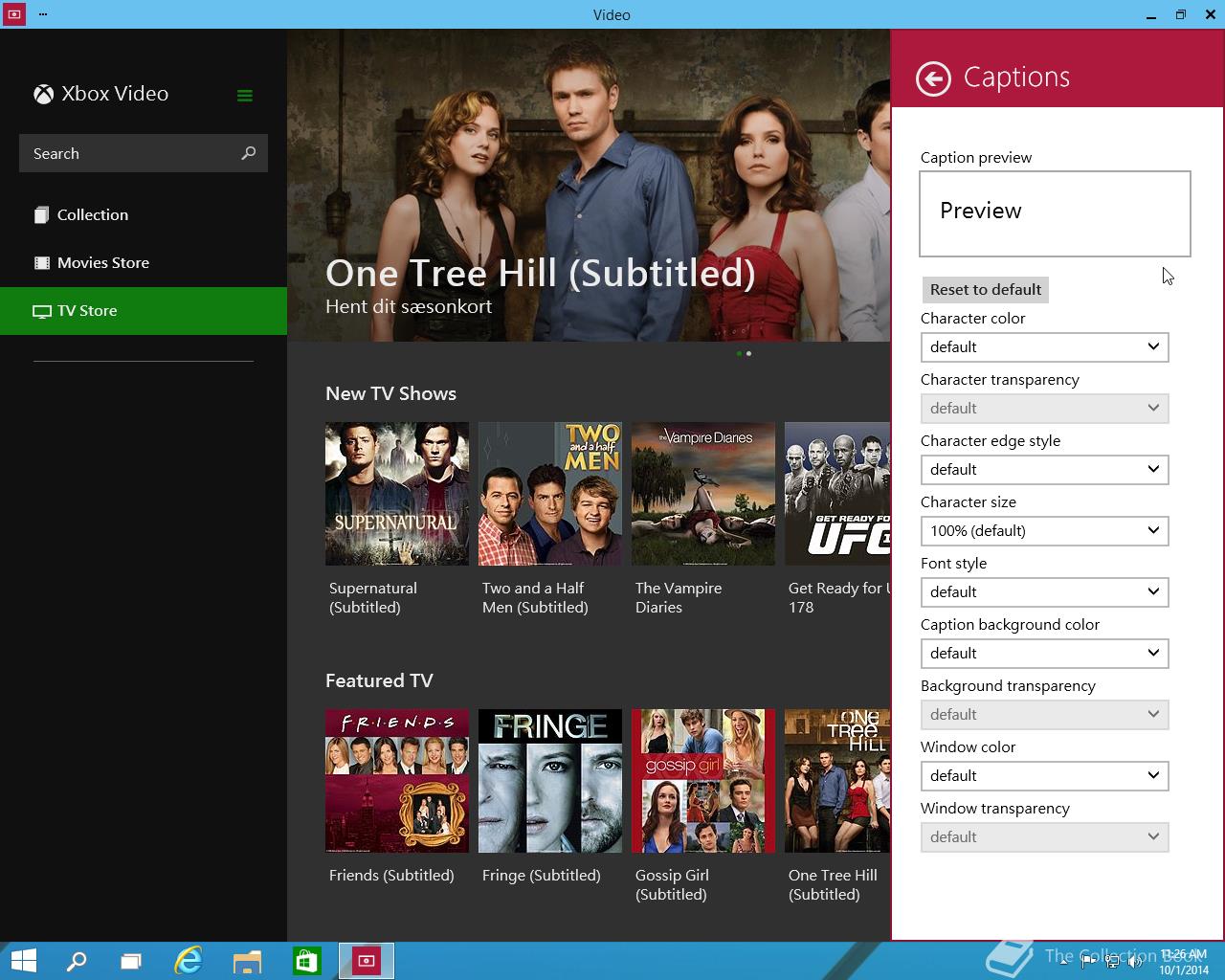Screen dimensions: 1225x980
Task: Click the Caption preview box
Action: [1055, 213]
